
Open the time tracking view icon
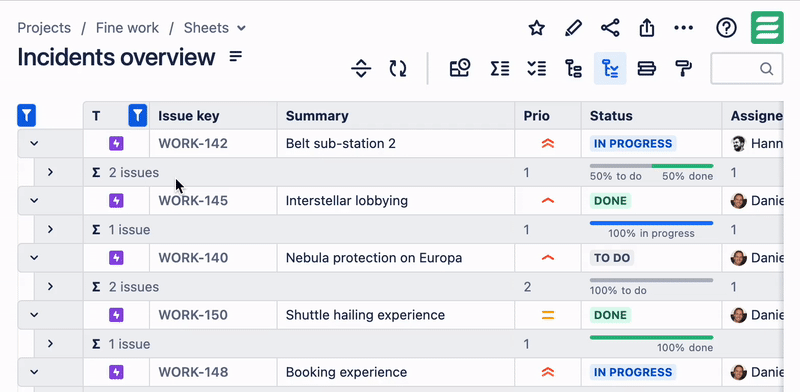(x=460, y=68)
